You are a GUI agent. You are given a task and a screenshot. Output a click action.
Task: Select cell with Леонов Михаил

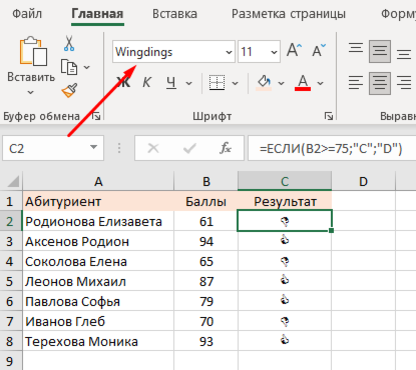(x=98, y=281)
